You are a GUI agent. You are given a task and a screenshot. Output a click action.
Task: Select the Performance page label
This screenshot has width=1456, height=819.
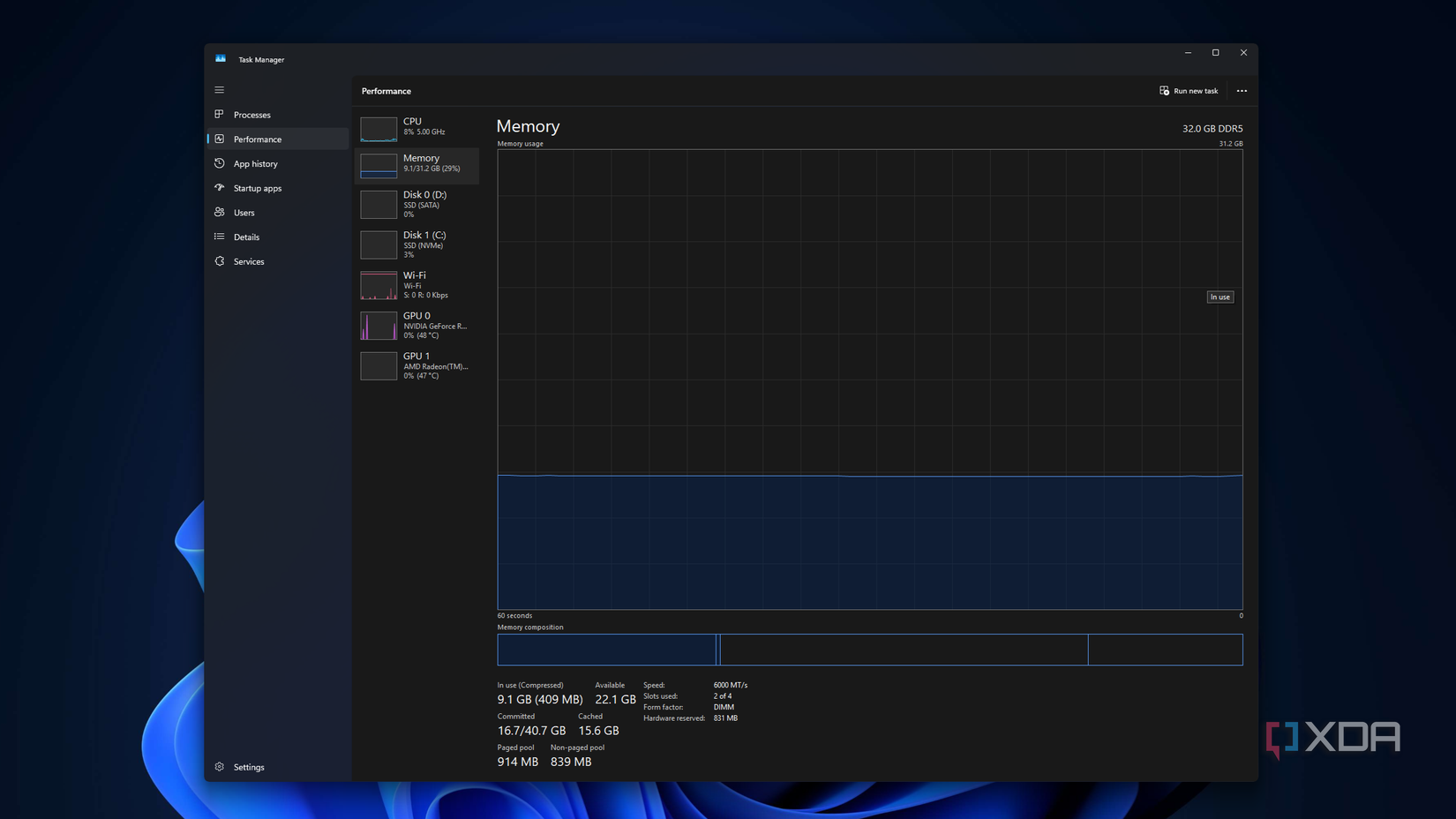[258, 139]
